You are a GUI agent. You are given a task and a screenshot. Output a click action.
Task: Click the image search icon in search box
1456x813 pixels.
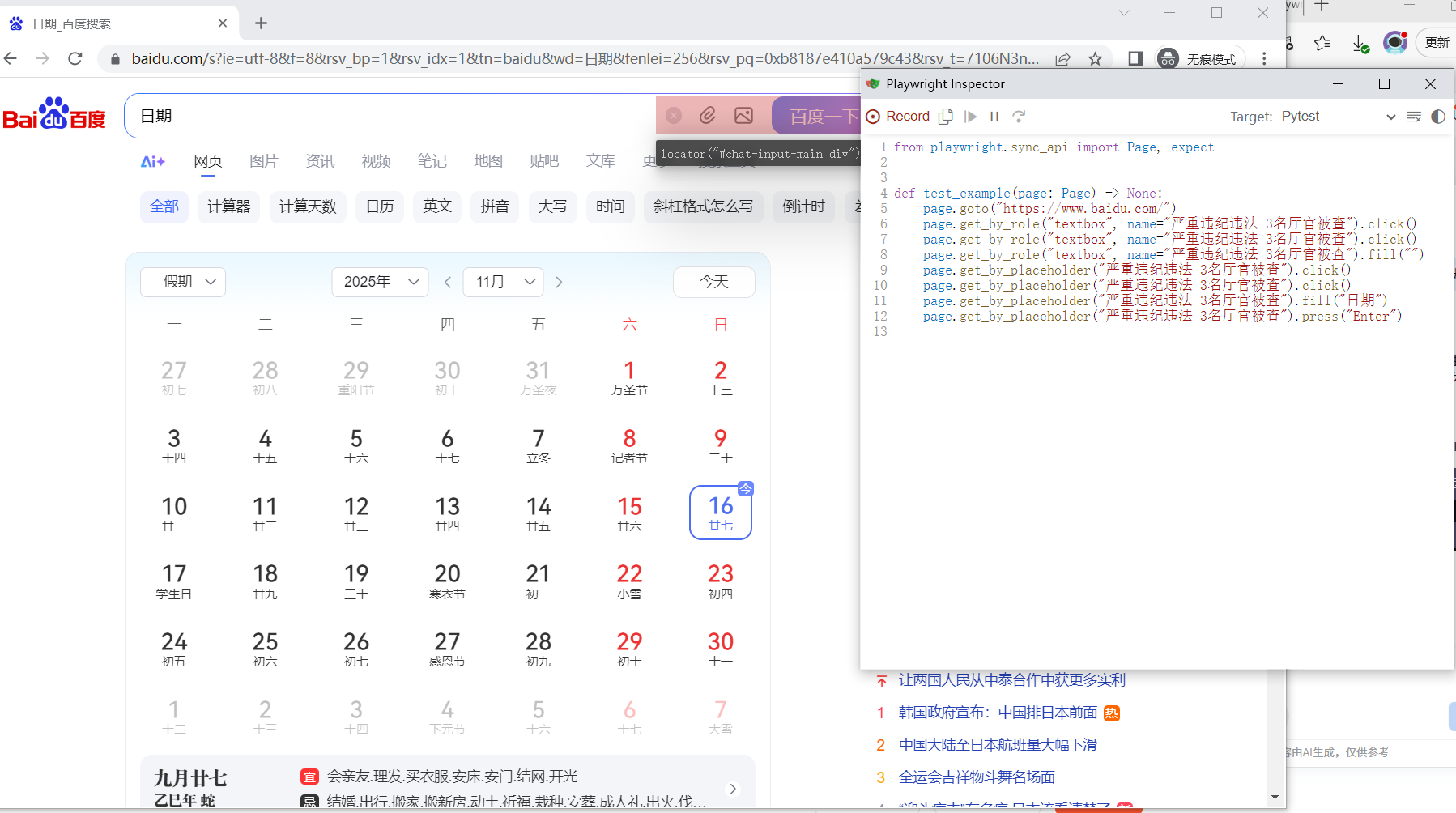(x=743, y=115)
